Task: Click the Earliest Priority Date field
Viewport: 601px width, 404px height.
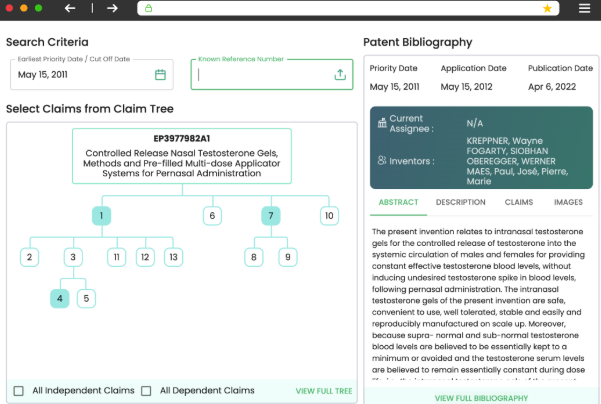Action: coord(92,74)
